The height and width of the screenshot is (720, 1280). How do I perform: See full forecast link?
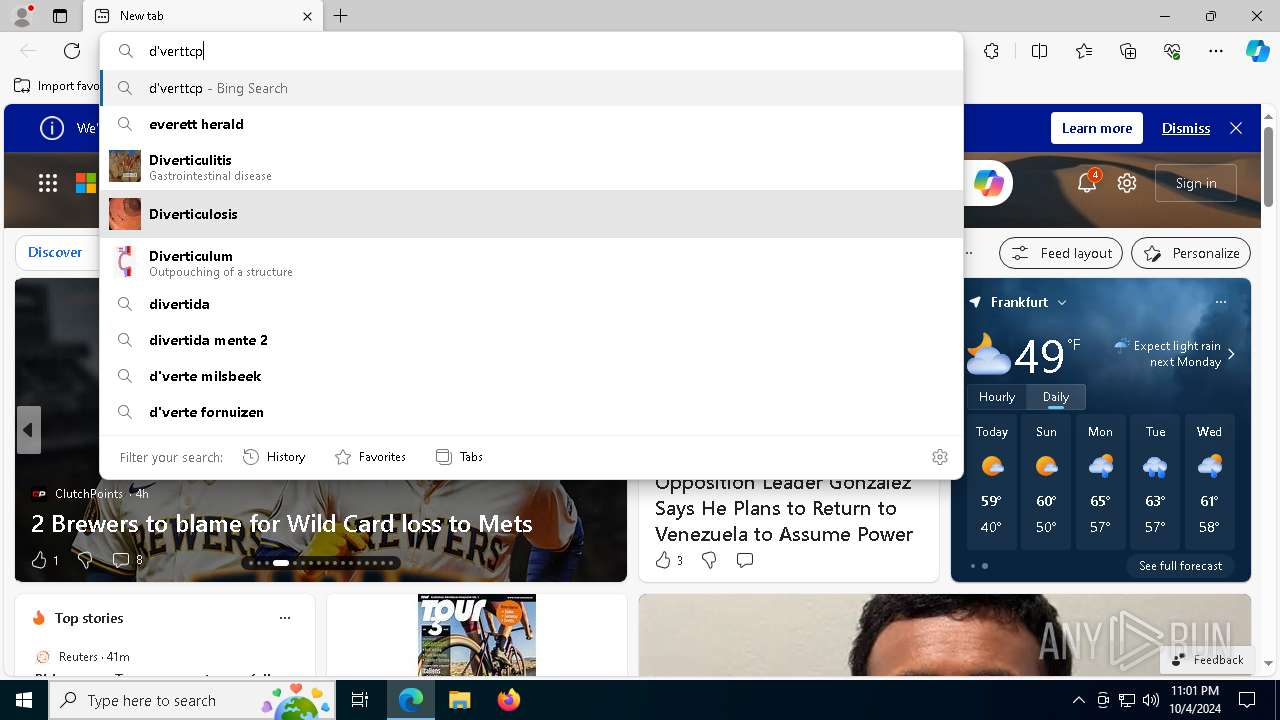click(x=1180, y=566)
